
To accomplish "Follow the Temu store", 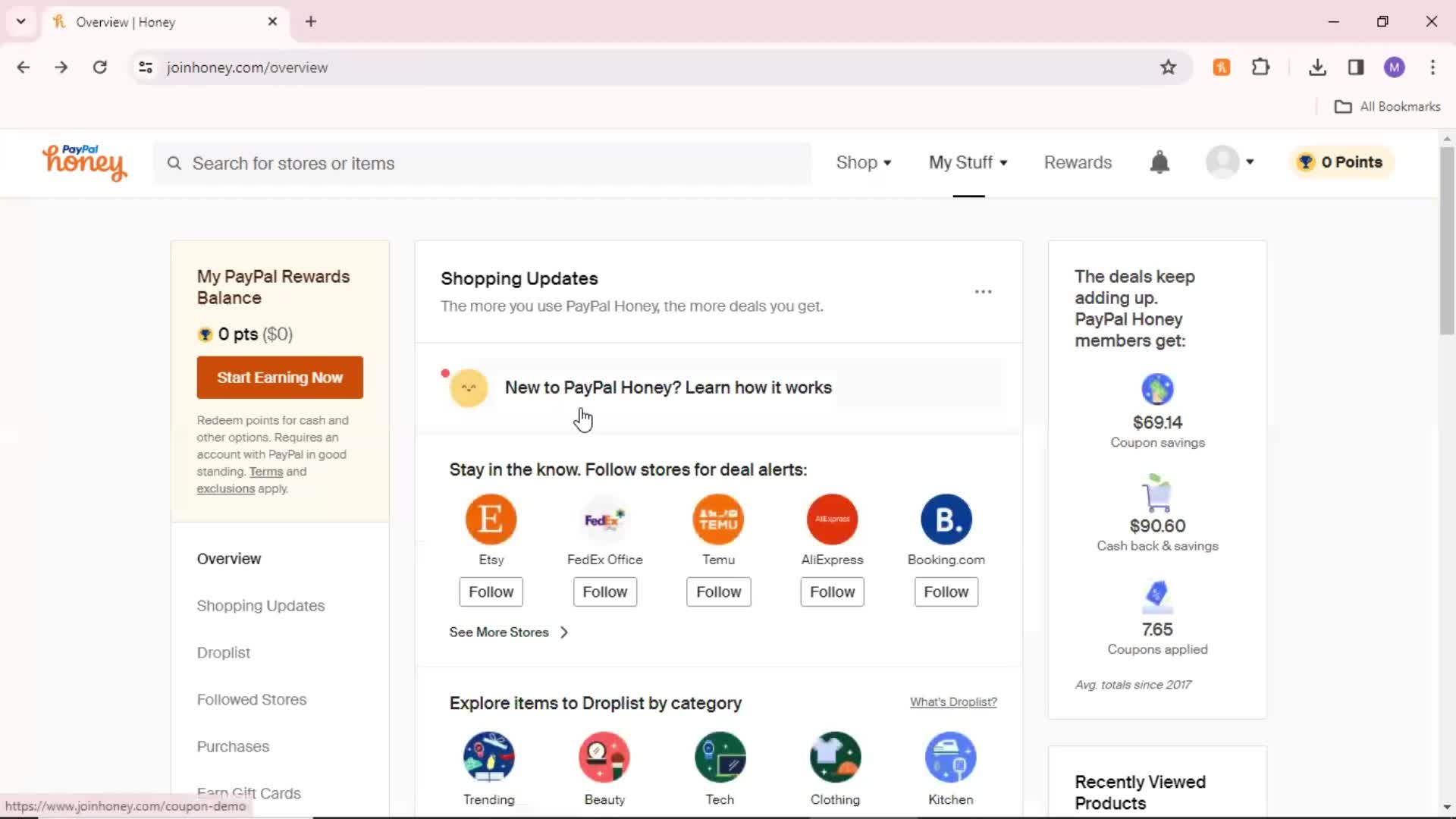I will click(718, 592).
